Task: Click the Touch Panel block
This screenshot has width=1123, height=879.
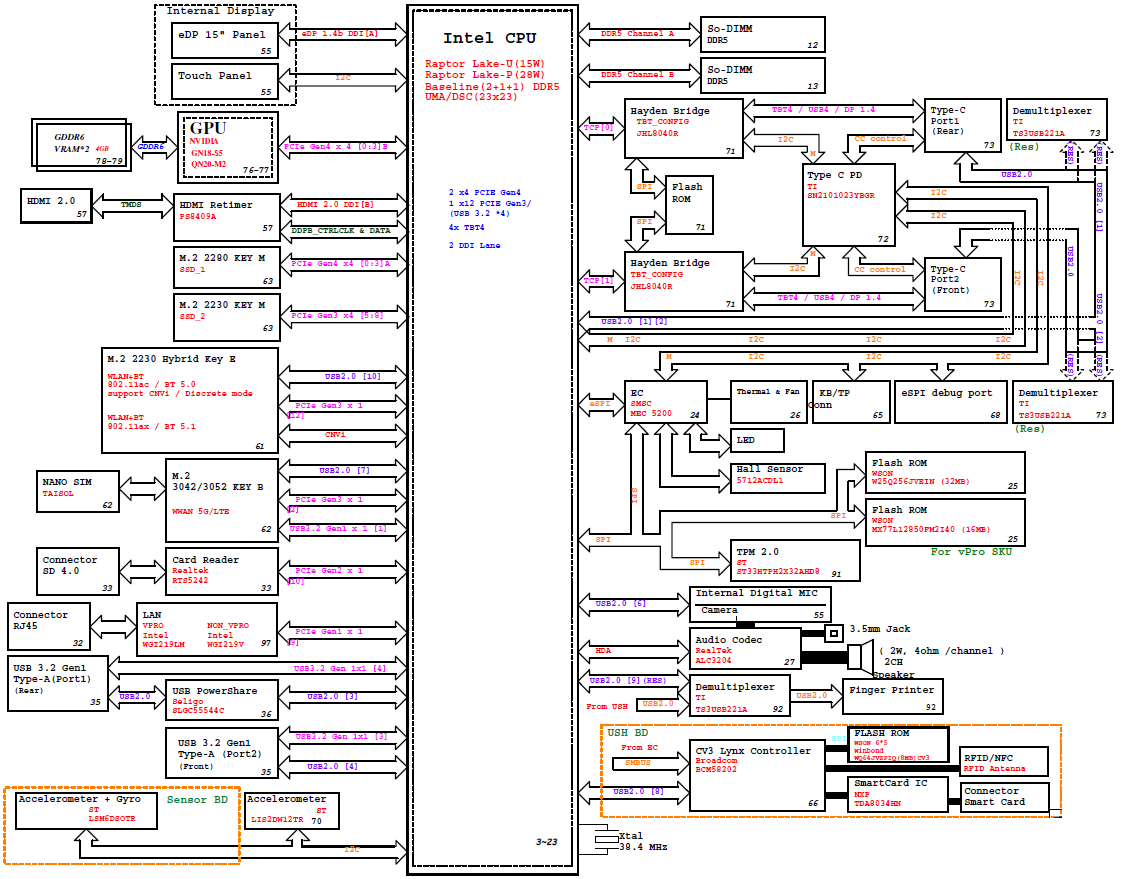Action: point(223,82)
